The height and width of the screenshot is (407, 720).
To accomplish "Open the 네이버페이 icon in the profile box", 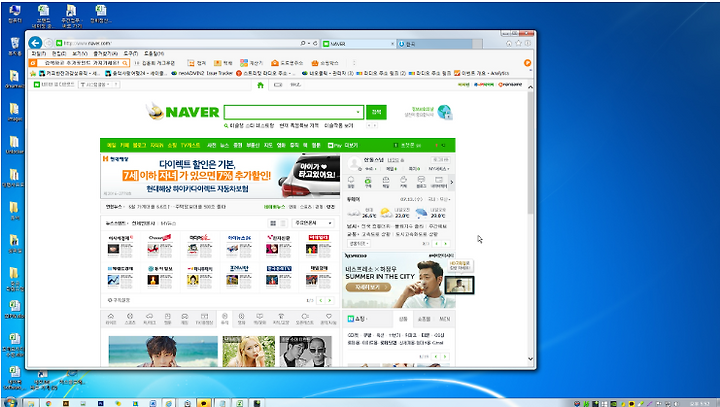I will point(439,181).
